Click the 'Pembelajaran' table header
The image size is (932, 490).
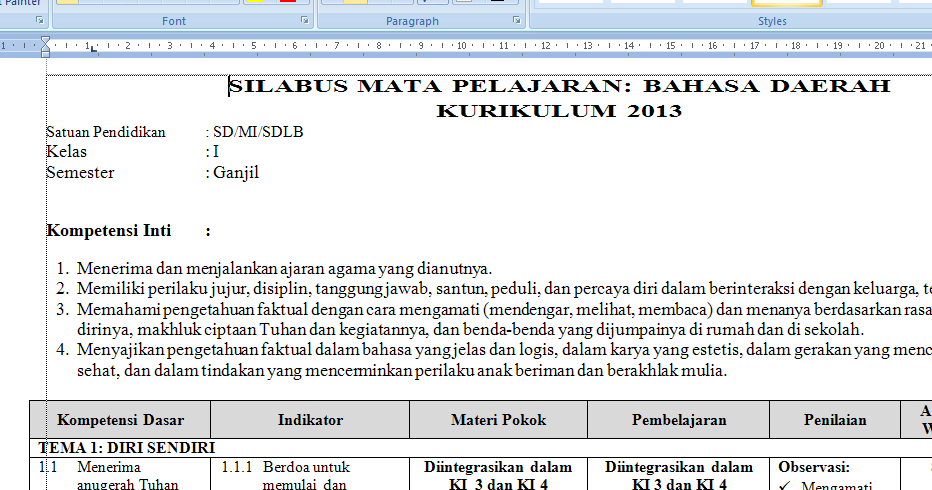679,420
